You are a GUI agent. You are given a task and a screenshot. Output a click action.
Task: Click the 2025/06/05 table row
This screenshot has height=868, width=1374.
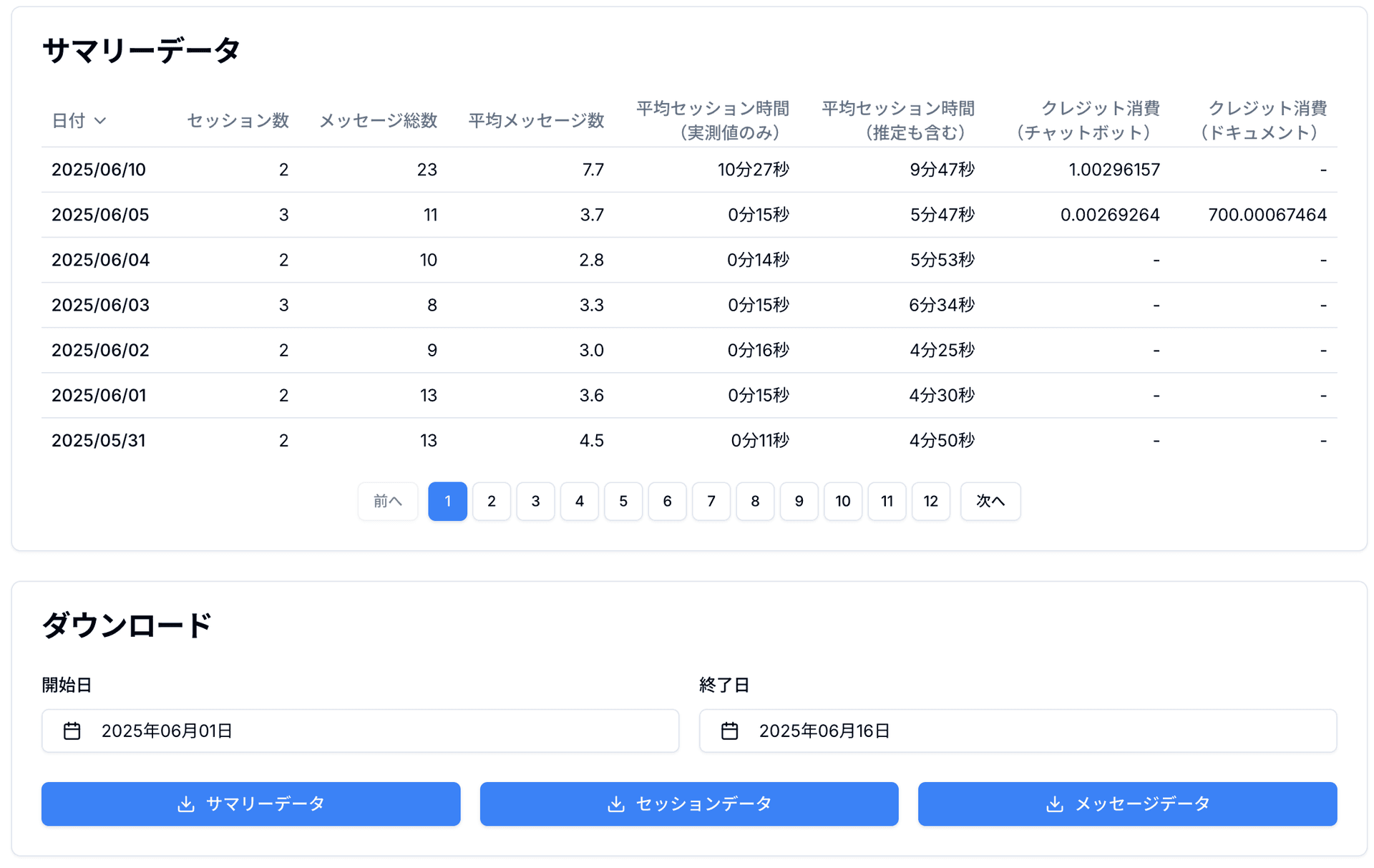tap(689, 215)
